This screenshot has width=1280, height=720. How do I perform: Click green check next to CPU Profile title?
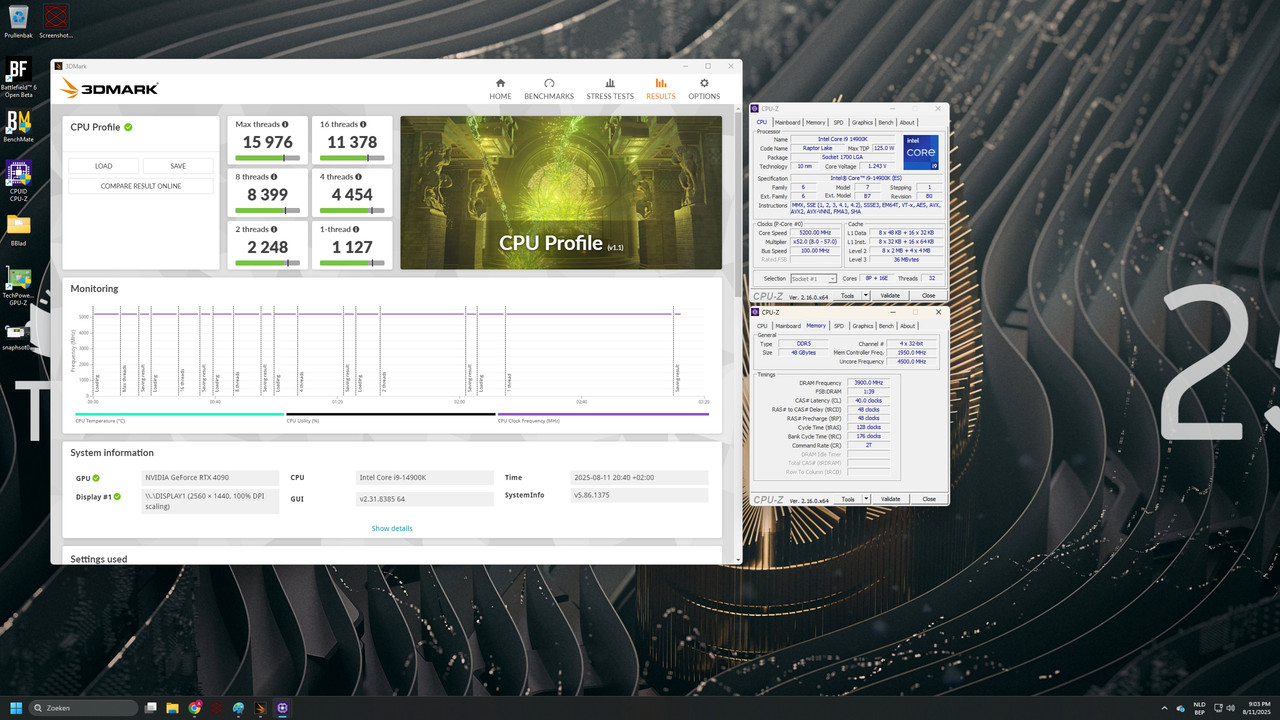point(128,127)
